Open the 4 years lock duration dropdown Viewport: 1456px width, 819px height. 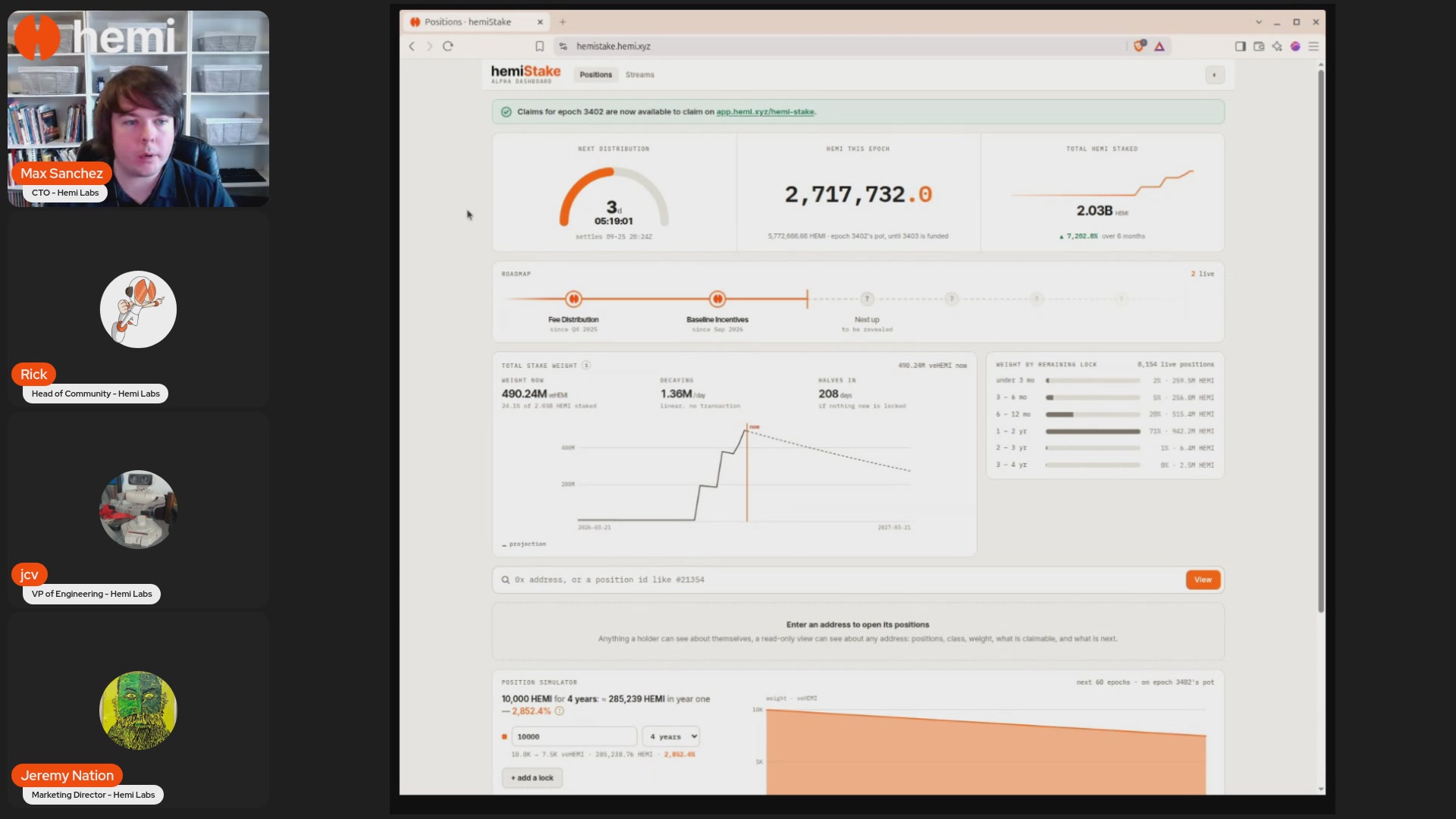click(671, 736)
